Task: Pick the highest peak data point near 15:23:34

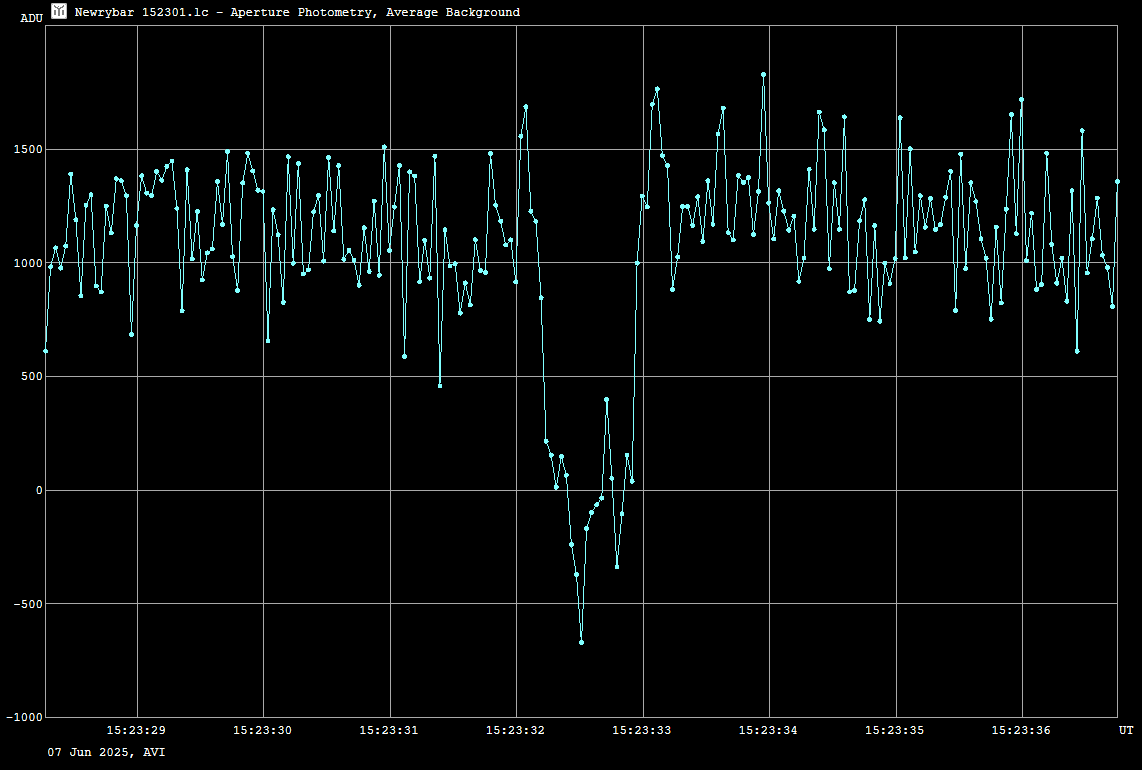Action: coord(763,75)
